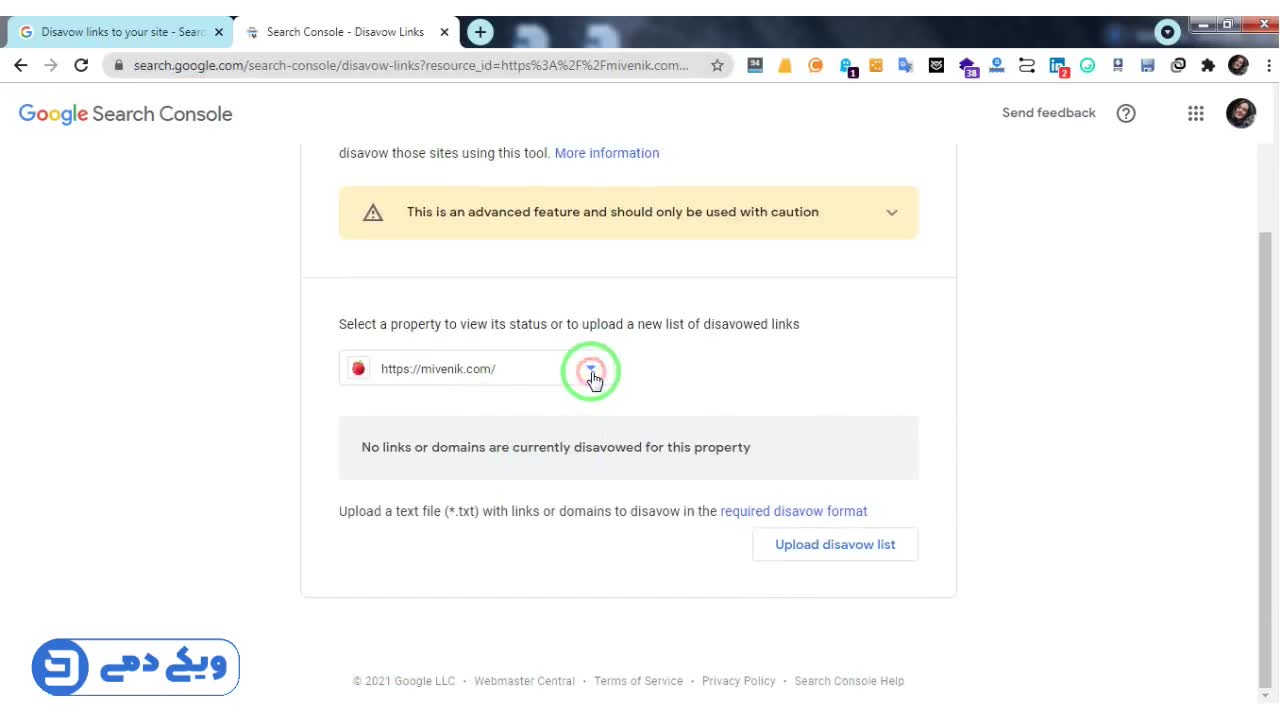Click the https://mivenik.com/ property text
Screen dimensions: 1280x720
pos(438,369)
